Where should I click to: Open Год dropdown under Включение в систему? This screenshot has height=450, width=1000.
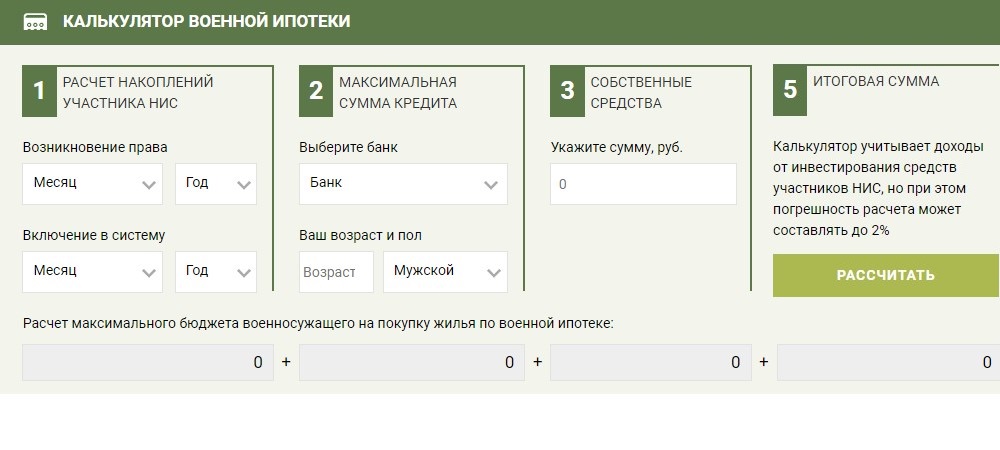click(x=216, y=272)
